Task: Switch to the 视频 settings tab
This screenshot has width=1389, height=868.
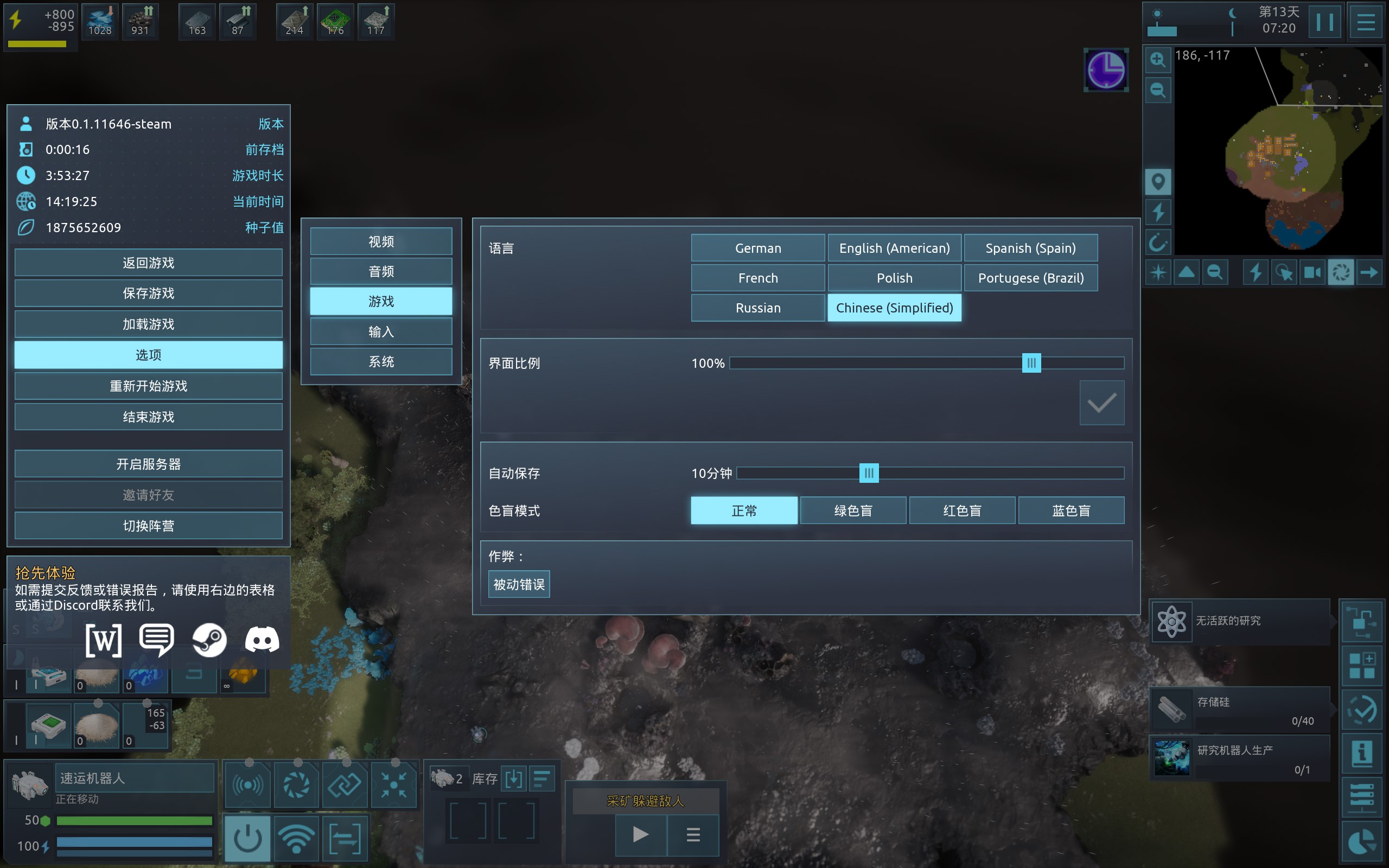Action: click(381, 242)
